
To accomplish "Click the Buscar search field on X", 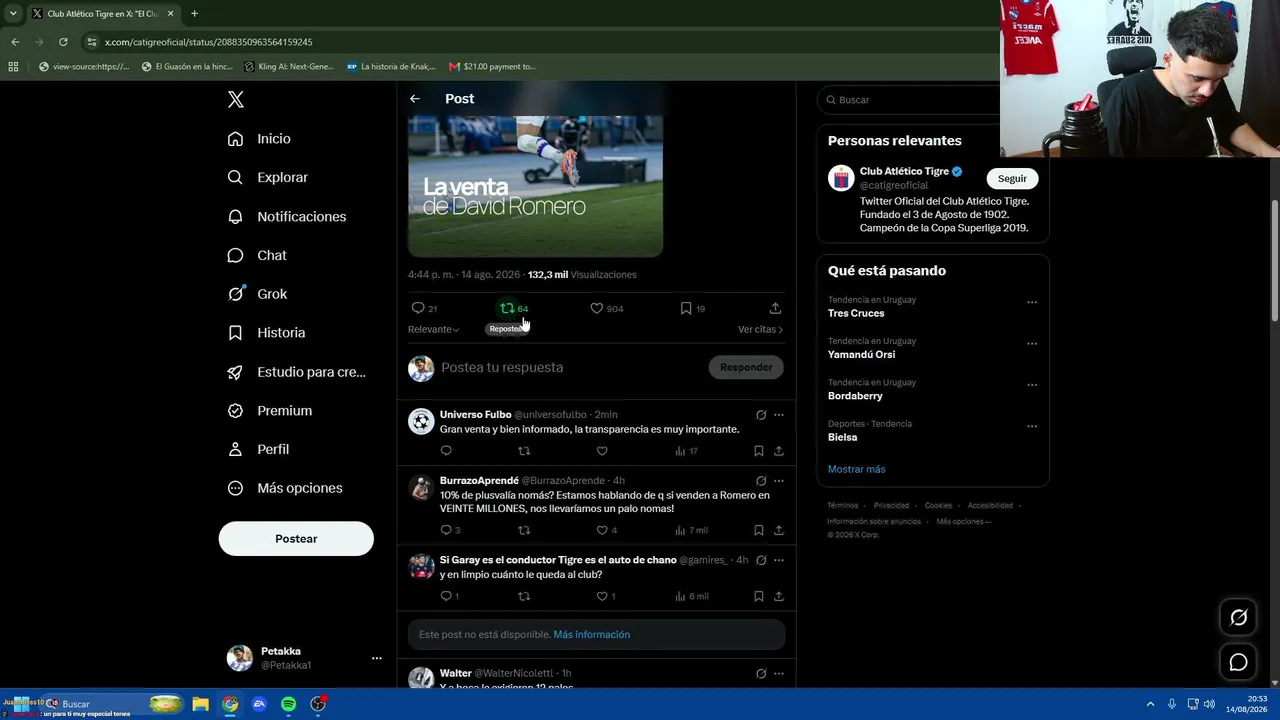I will [910, 100].
